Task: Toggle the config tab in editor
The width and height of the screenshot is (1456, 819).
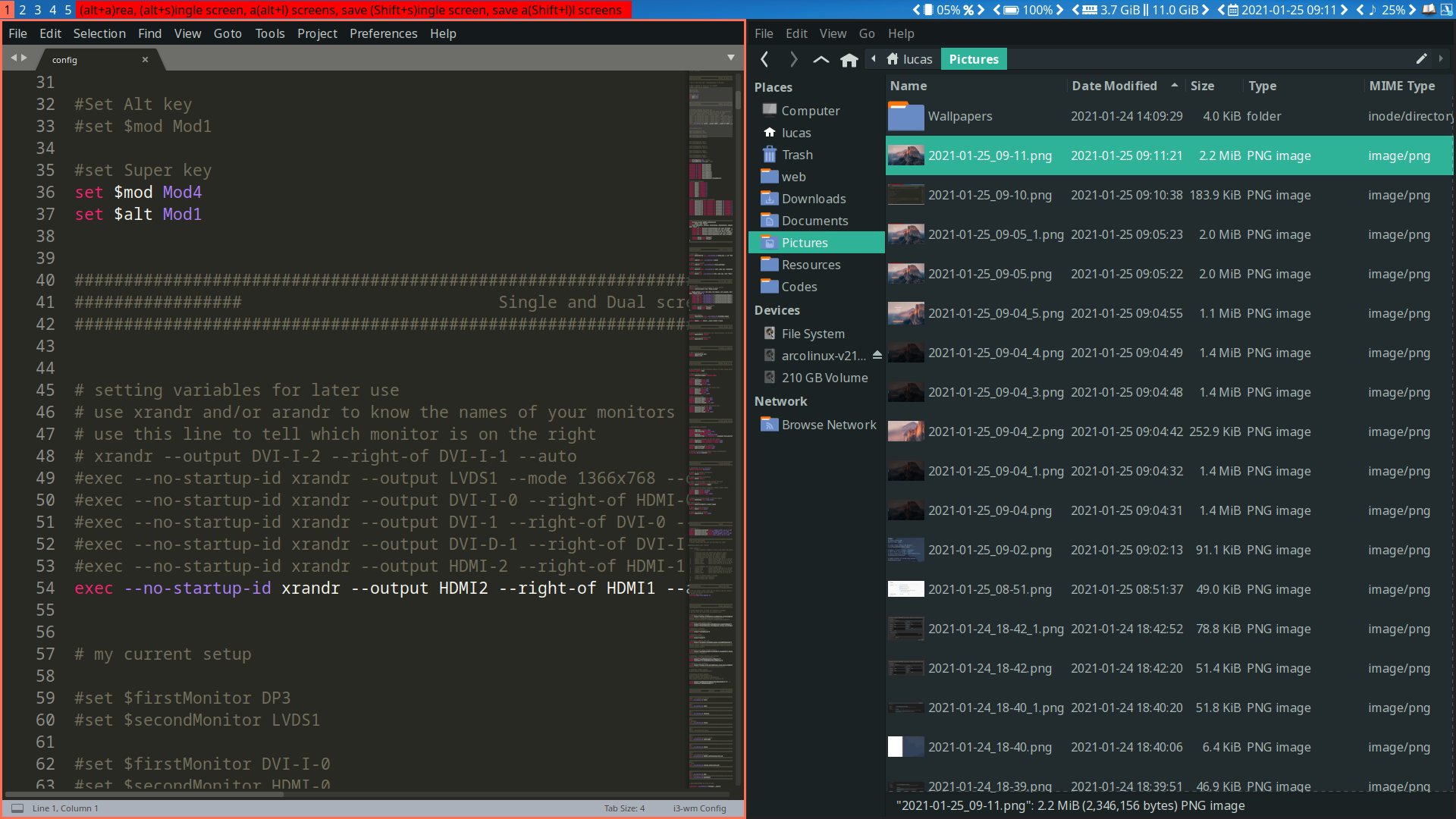Action: pos(65,59)
